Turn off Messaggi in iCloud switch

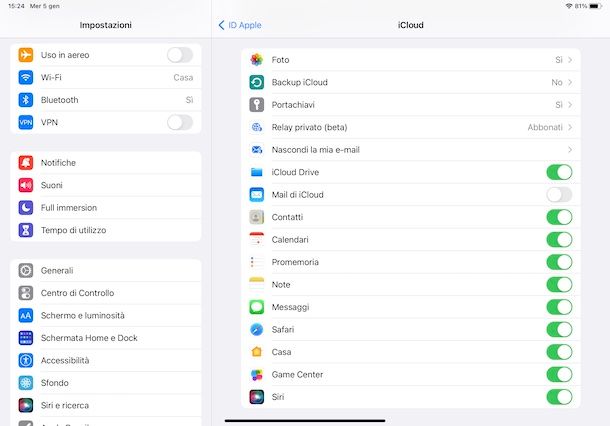pyautogui.click(x=559, y=307)
